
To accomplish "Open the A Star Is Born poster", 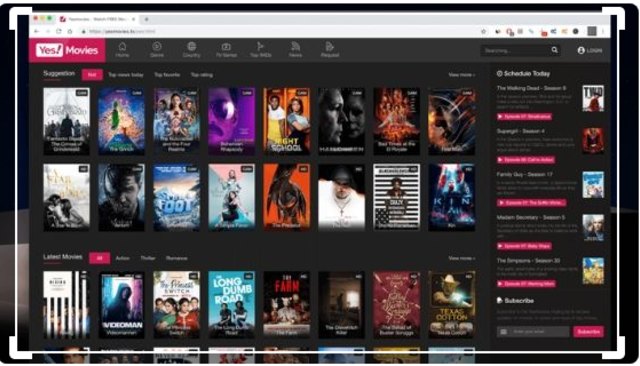I will click(67, 197).
